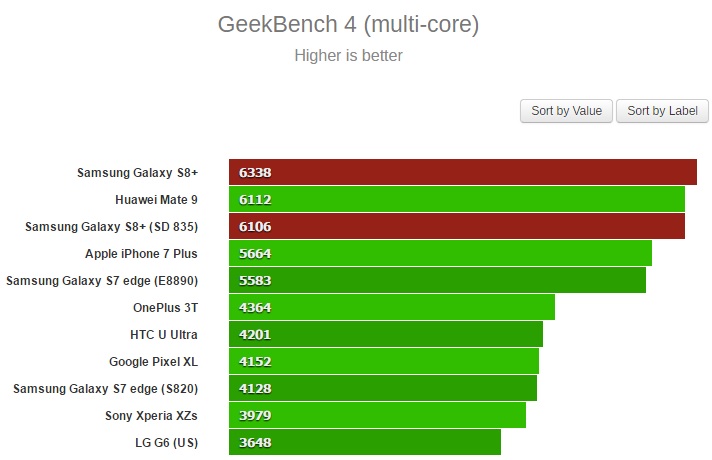
Task: Click the Google Pixel XL bar
Action: click(383, 361)
